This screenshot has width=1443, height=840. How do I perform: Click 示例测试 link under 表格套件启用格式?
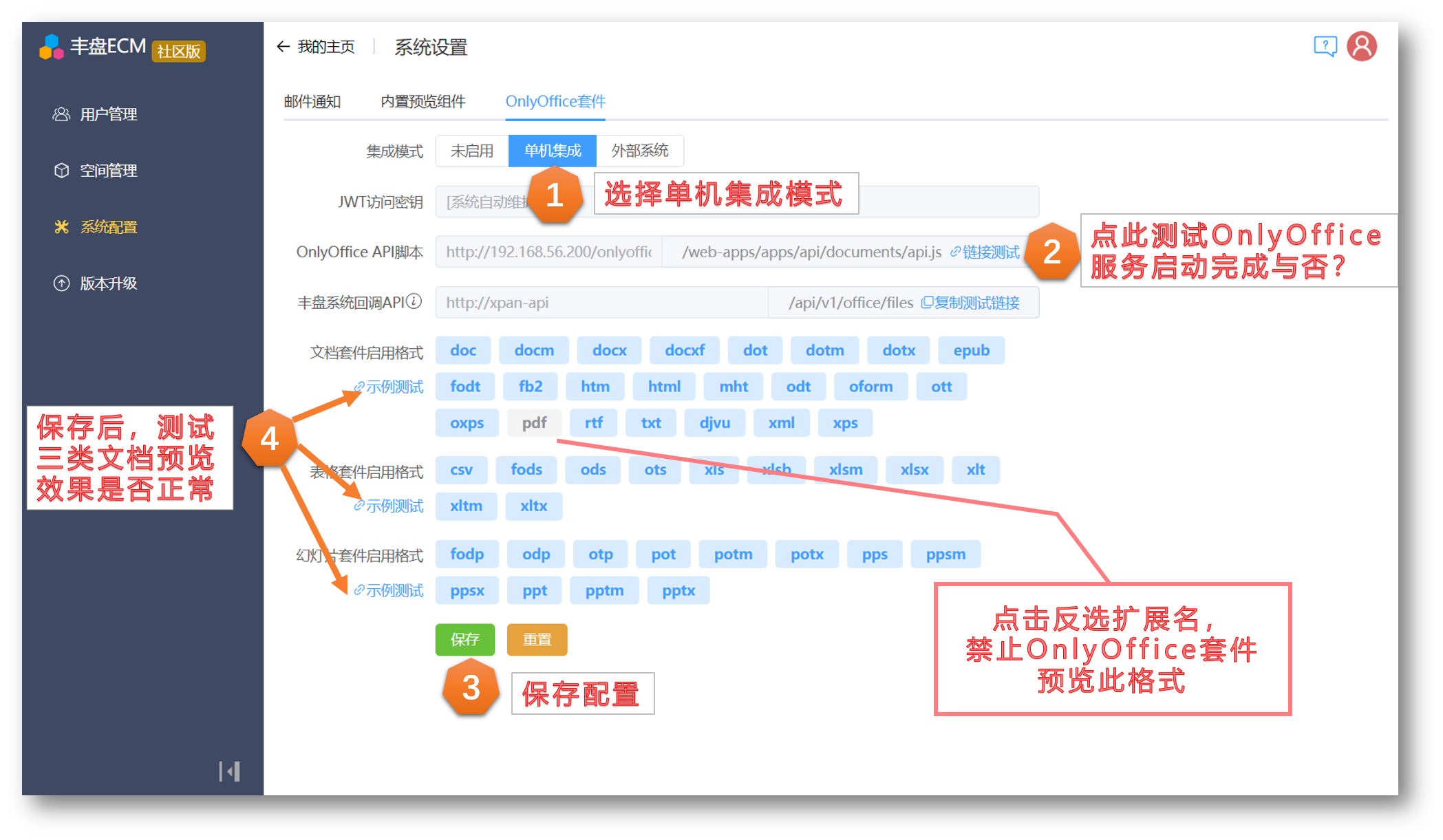pos(389,506)
